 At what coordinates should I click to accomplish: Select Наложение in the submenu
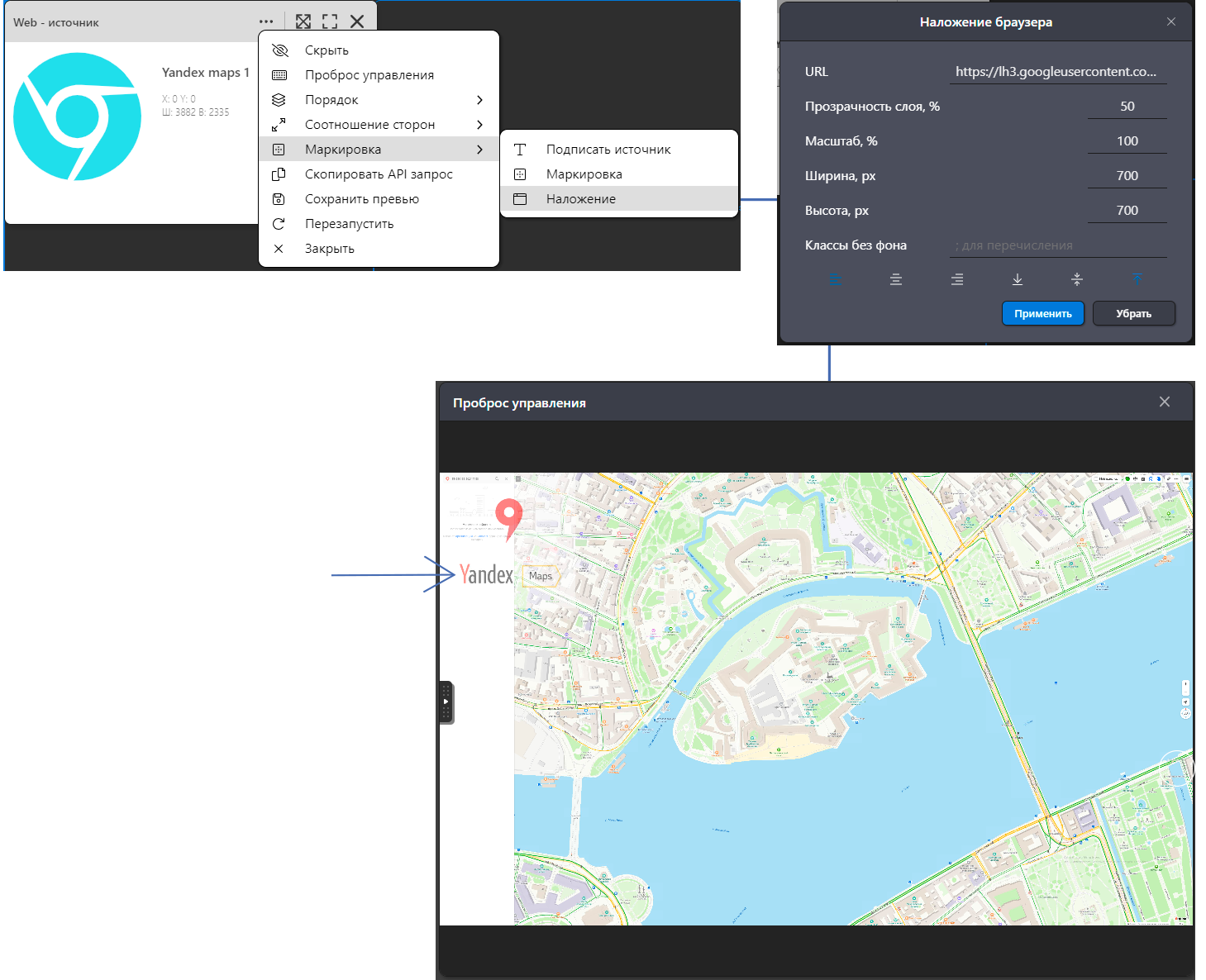619,199
